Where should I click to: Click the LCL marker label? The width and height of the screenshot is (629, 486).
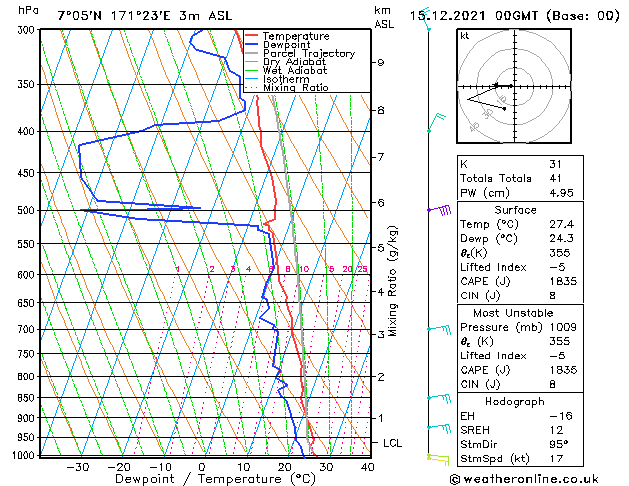[392, 443]
